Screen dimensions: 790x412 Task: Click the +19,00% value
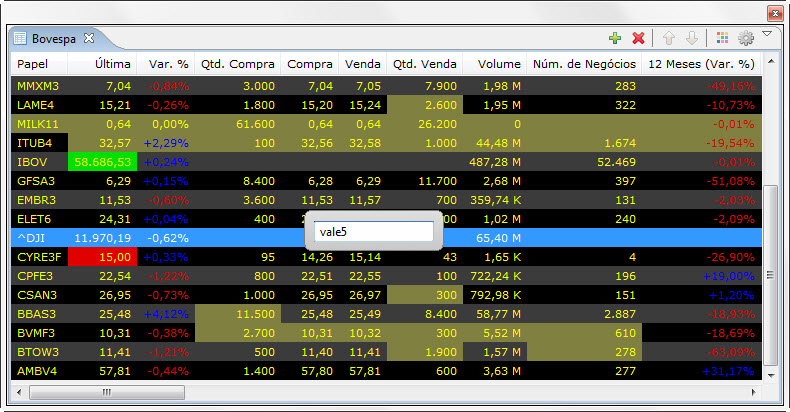tap(728, 276)
